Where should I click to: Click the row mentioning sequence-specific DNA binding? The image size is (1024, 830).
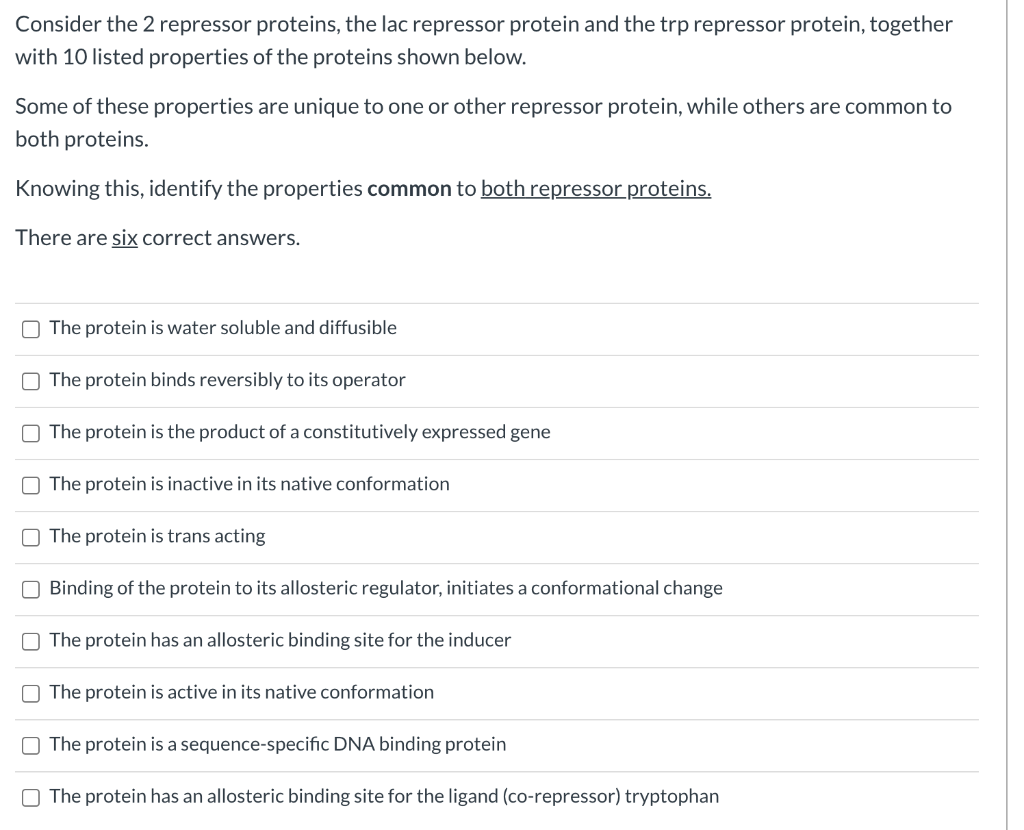(277, 744)
